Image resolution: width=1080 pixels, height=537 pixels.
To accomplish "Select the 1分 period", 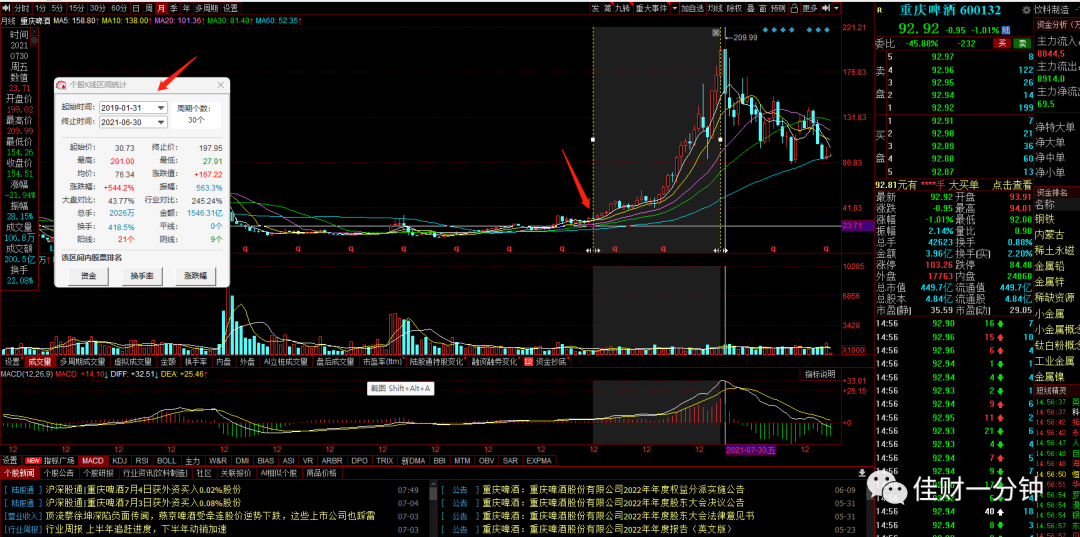I will click(x=41, y=8).
